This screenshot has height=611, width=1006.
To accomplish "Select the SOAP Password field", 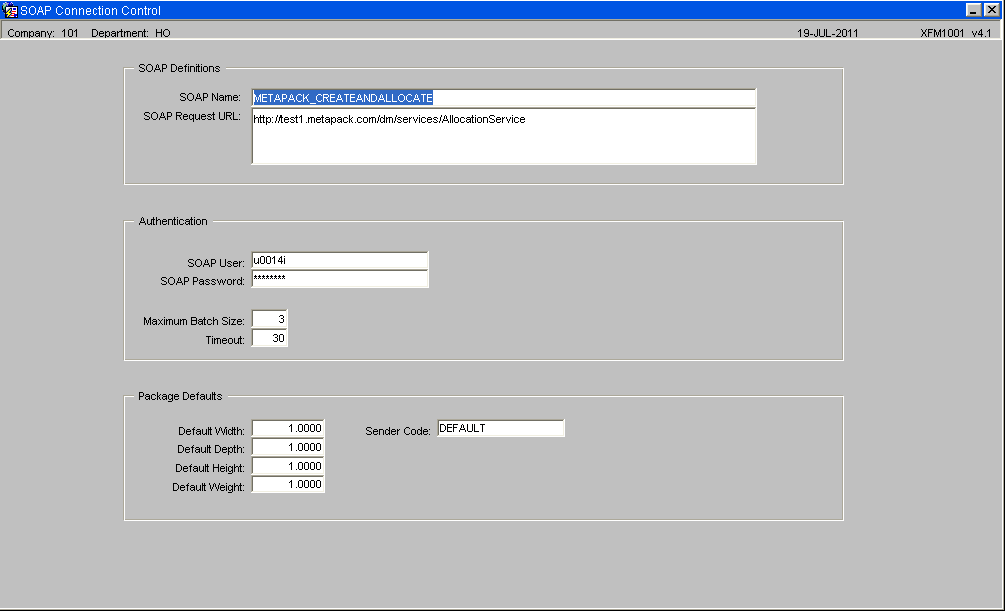I will coord(339,279).
